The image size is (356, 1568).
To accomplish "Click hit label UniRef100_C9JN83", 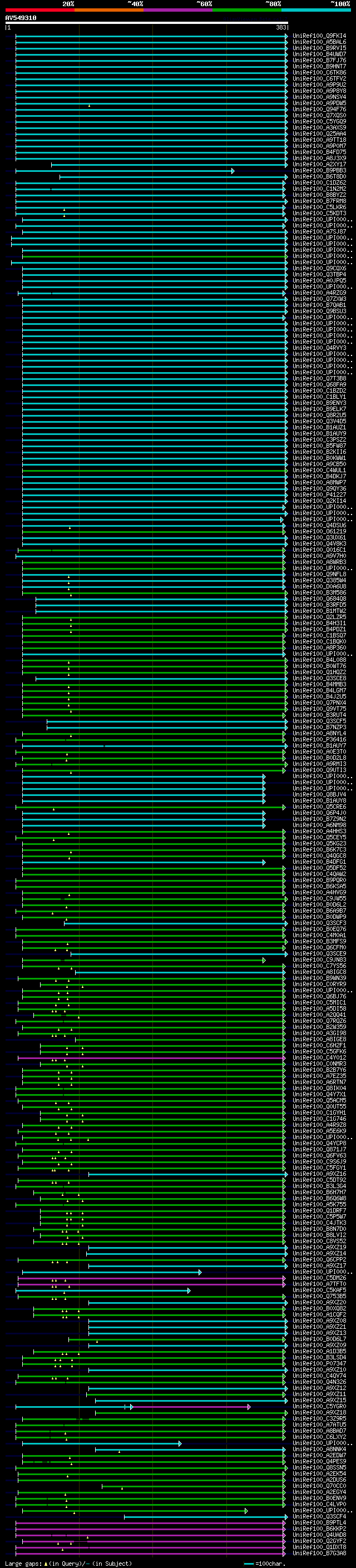I will [319, 959].
